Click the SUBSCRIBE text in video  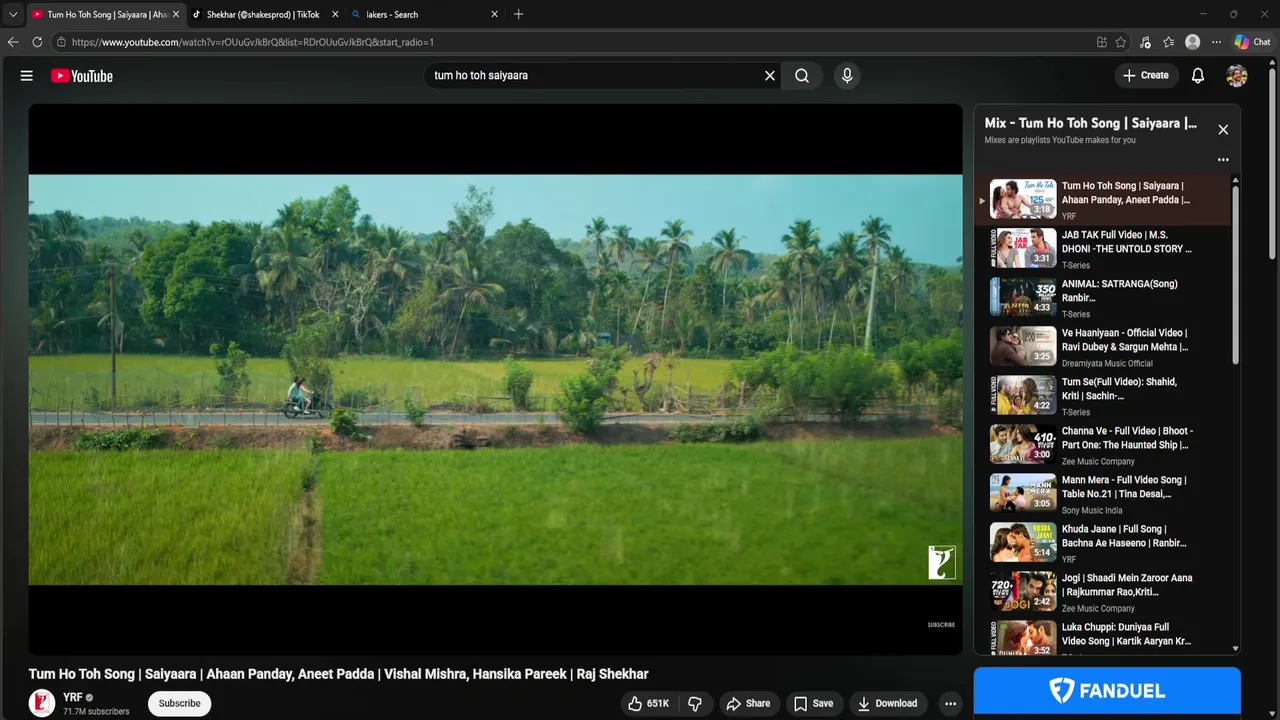pyautogui.click(x=941, y=625)
